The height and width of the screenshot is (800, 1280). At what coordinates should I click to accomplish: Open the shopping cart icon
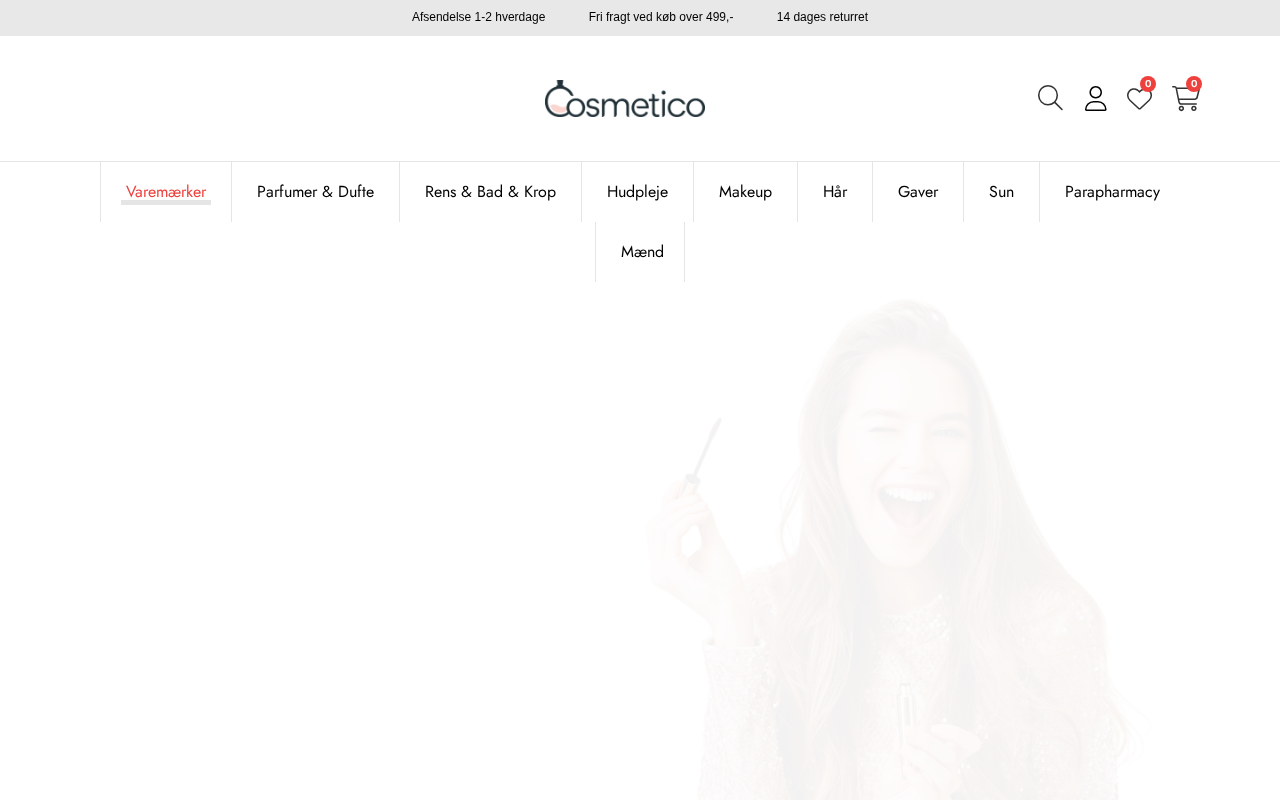coord(1186,98)
